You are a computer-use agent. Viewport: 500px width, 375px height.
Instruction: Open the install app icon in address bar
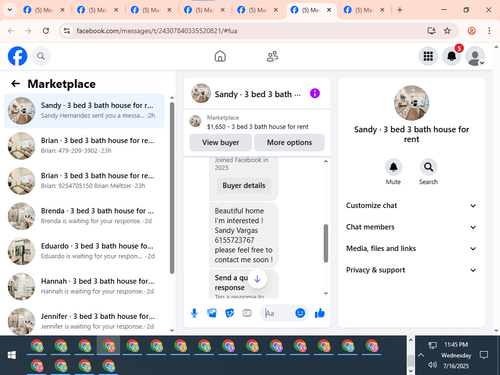(431, 31)
